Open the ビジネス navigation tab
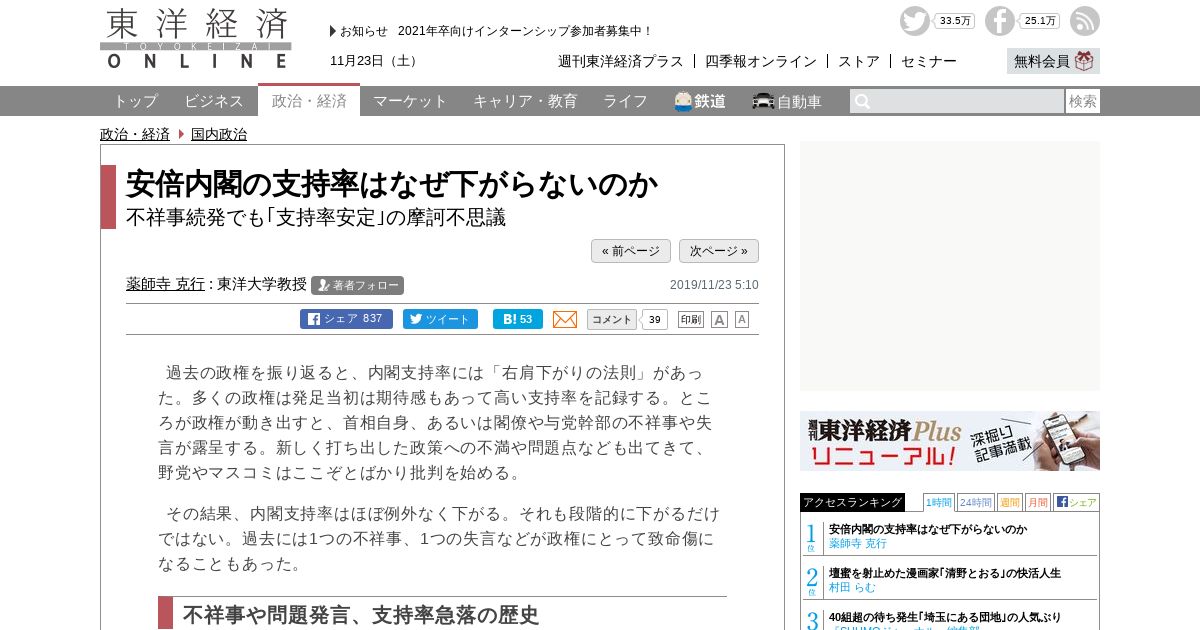Viewport: 1200px width, 630px height. click(x=214, y=101)
